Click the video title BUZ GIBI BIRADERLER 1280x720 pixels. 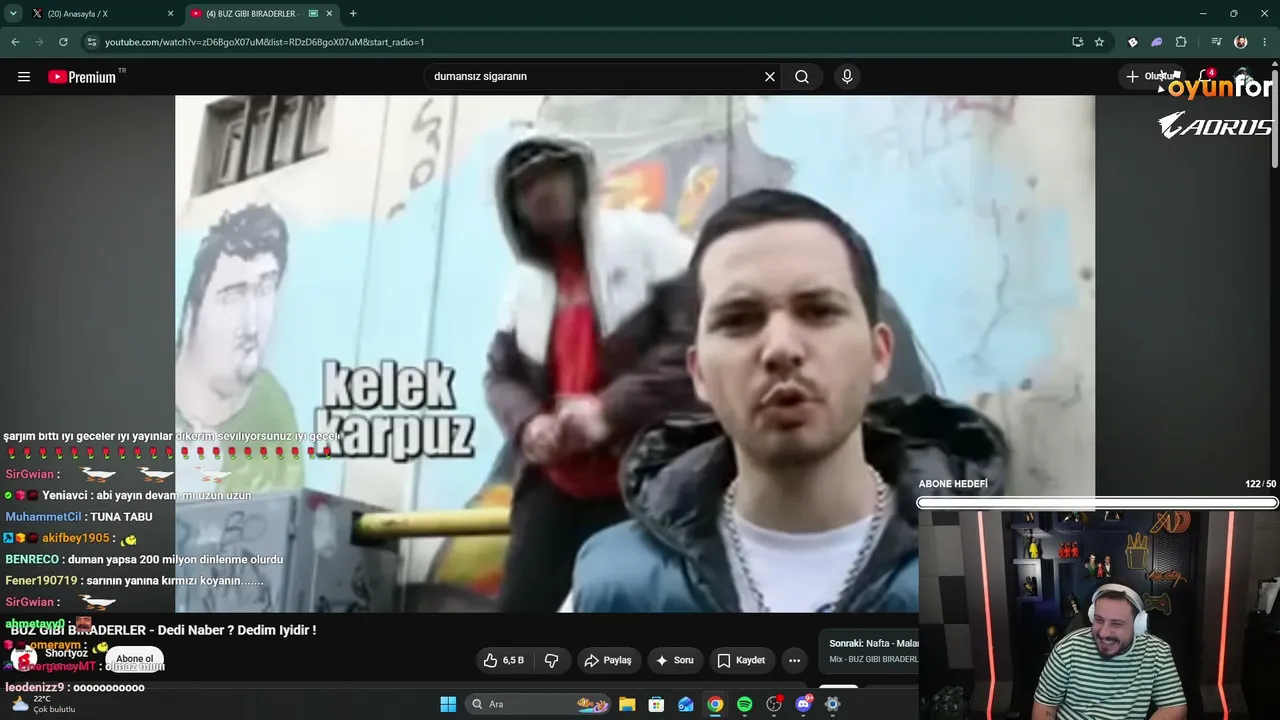(163, 630)
